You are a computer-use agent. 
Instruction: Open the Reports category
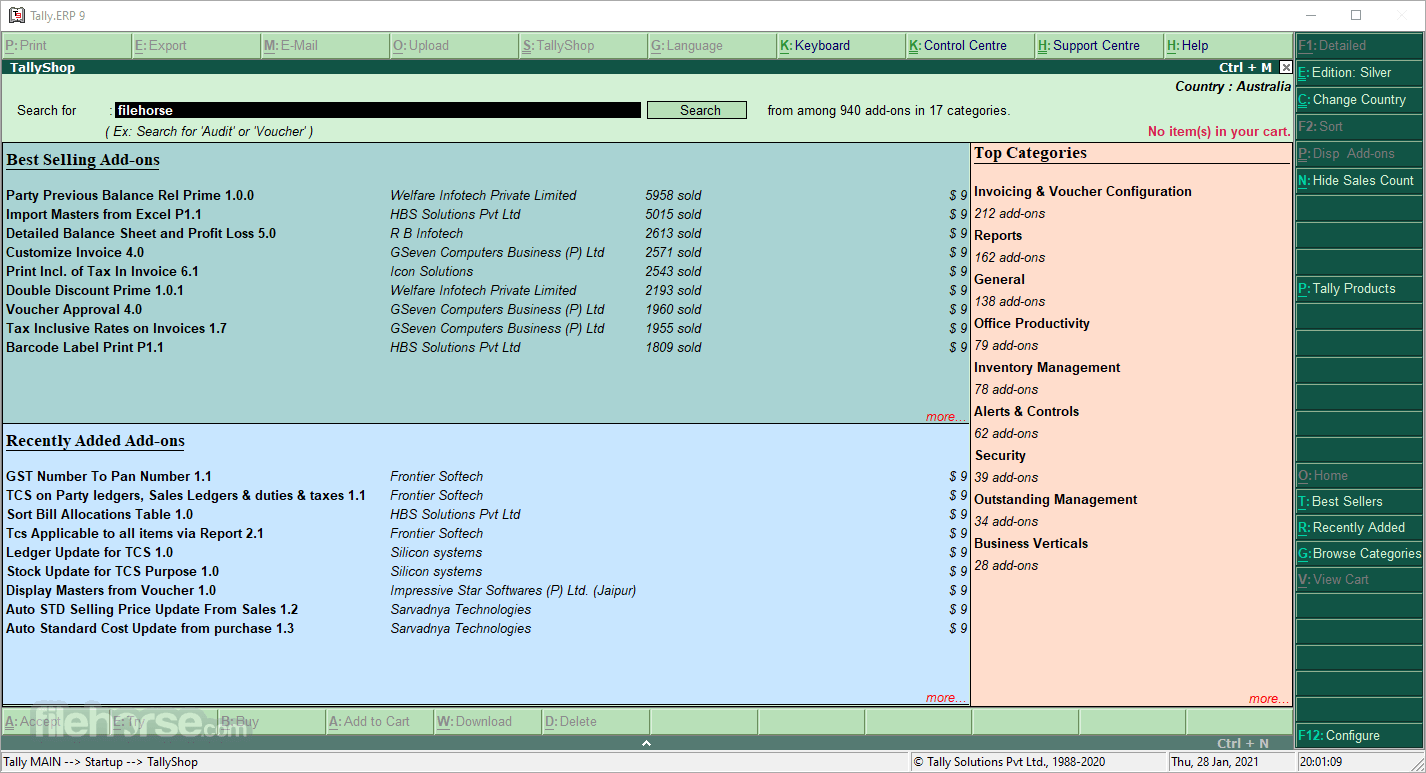(x=998, y=235)
